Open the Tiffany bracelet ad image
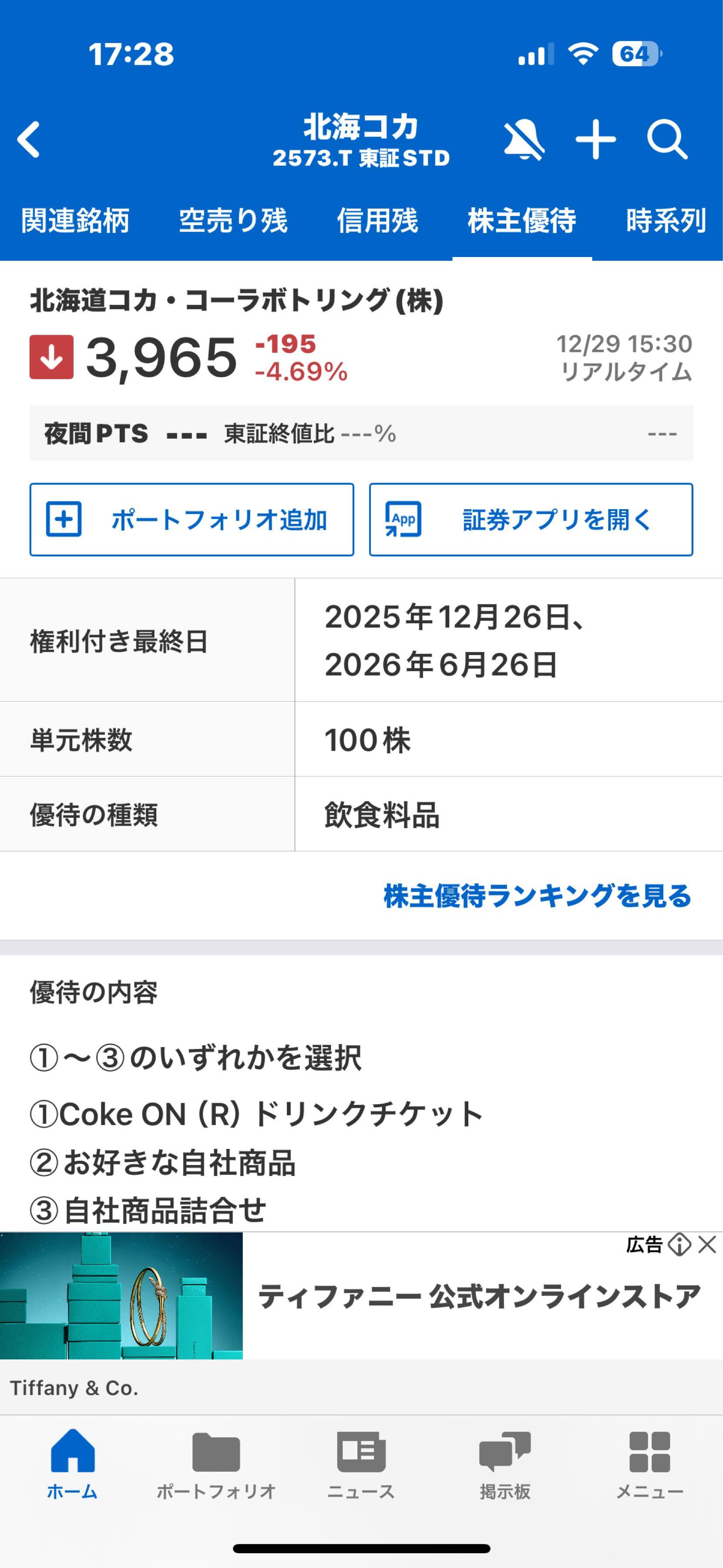Image resolution: width=723 pixels, height=1568 pixels. (x=121, y=1295)
